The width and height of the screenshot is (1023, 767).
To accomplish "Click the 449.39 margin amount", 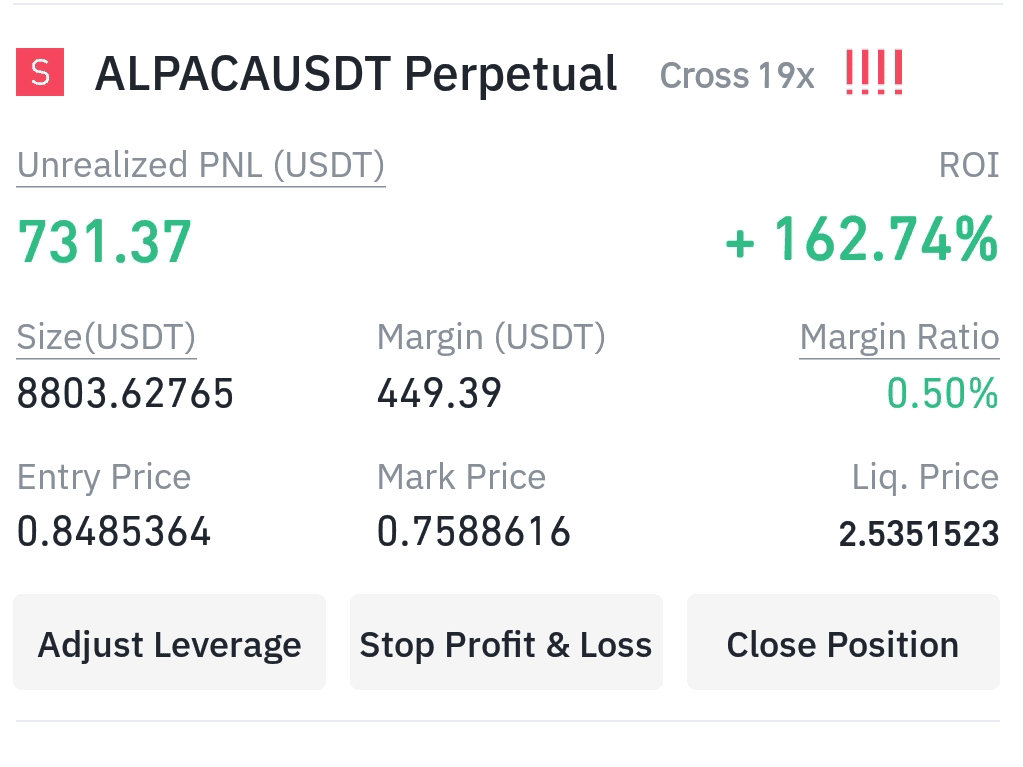I will tap(439, 394).
